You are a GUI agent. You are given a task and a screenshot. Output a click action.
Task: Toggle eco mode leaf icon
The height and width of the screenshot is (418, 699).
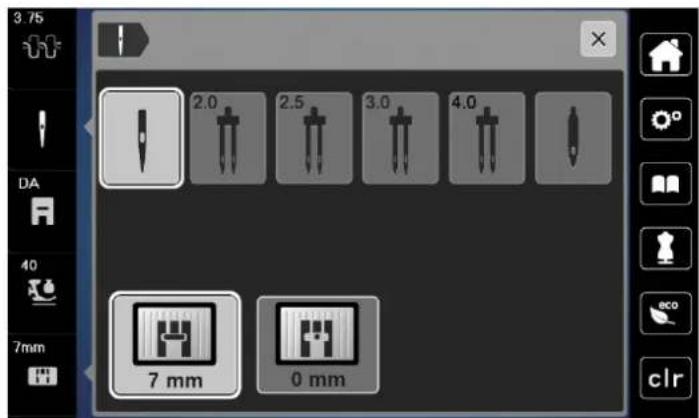(666, 313)
